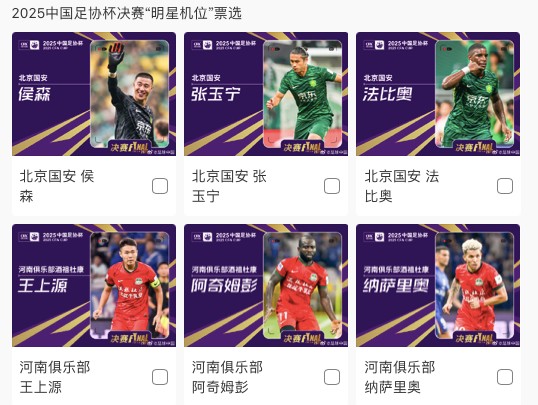
Task: Mark the 河南俱乐部 纳萨里奥 checkbox
Action: pyautogui.click(x=505, y=377)
